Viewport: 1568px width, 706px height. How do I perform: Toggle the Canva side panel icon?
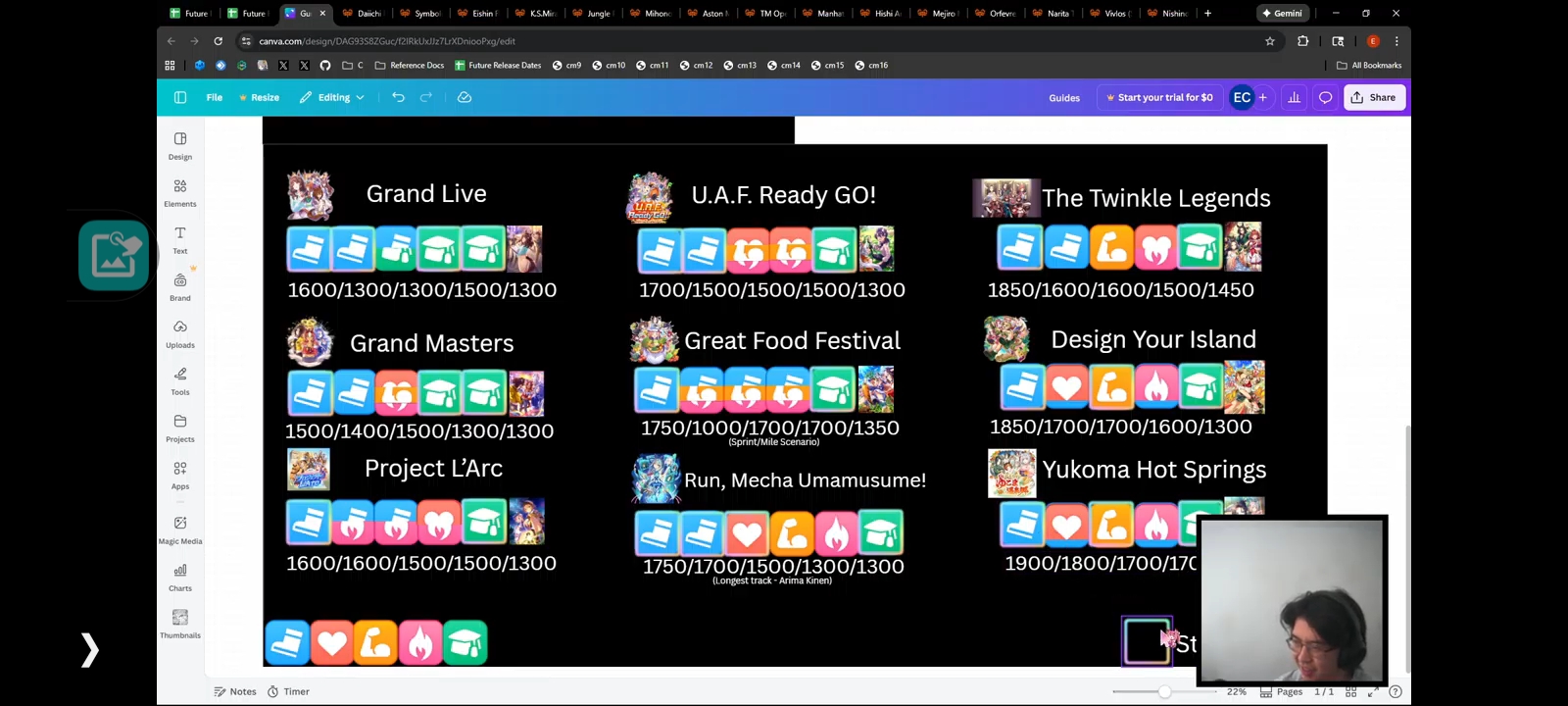[x=180, y=97]
